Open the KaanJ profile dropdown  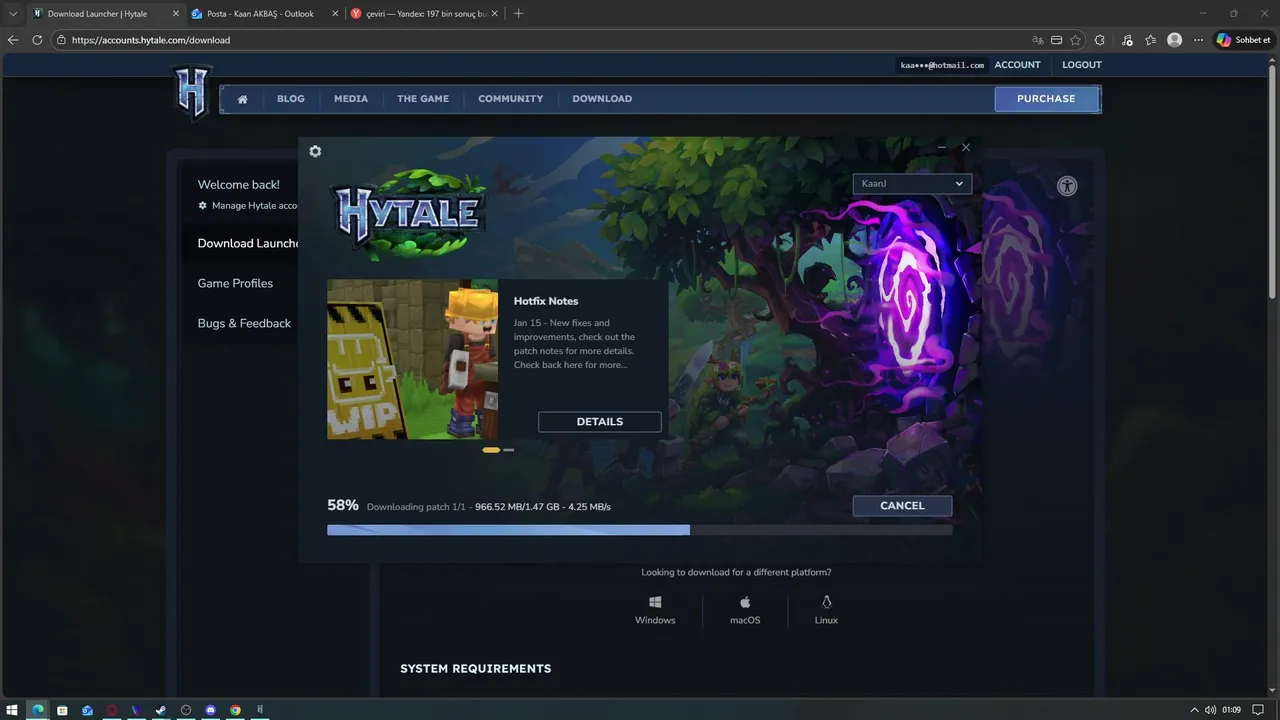(x=911, y=184)
